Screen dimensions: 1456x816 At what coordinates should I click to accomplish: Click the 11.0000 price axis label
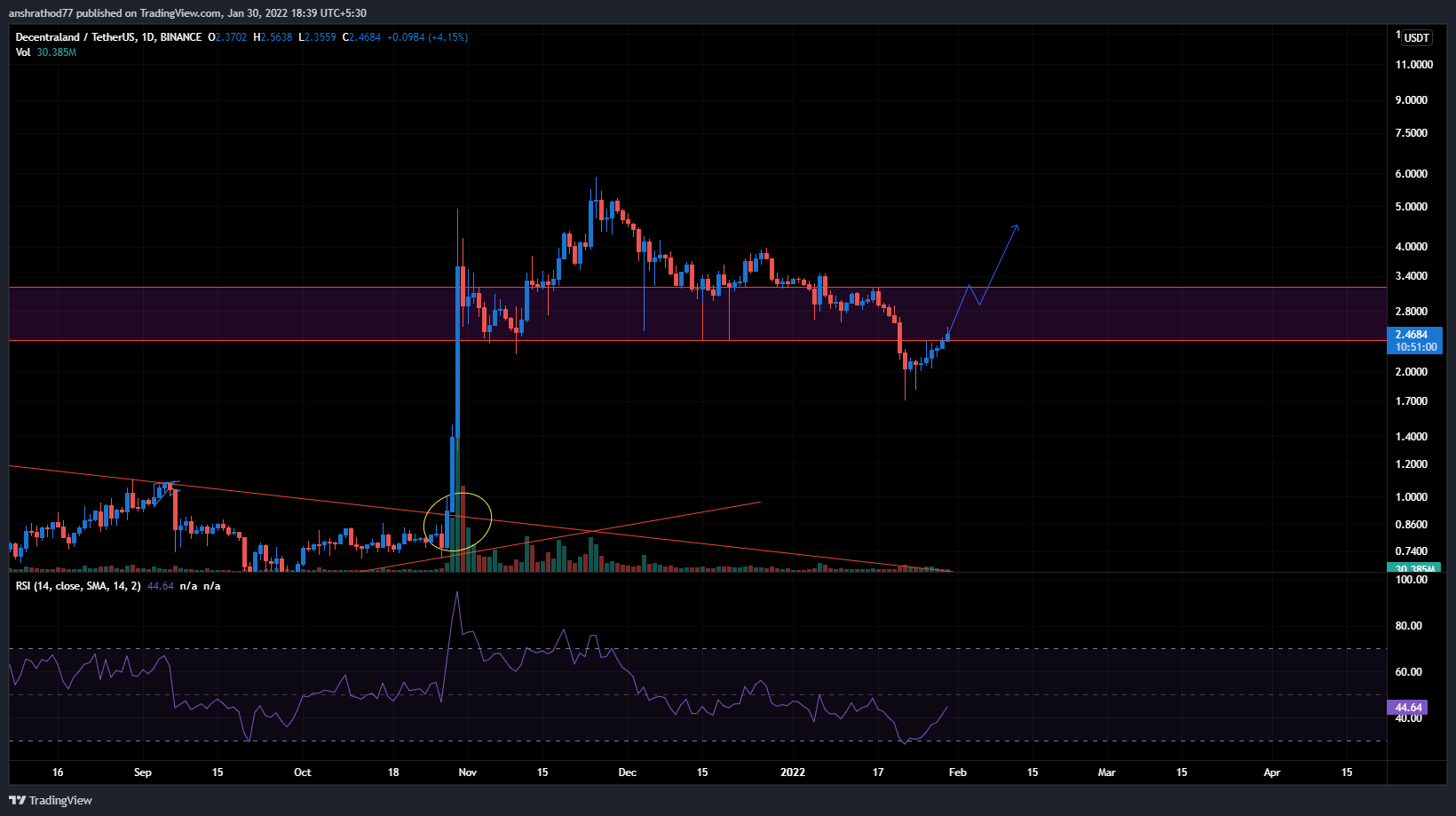point(1414,65)
